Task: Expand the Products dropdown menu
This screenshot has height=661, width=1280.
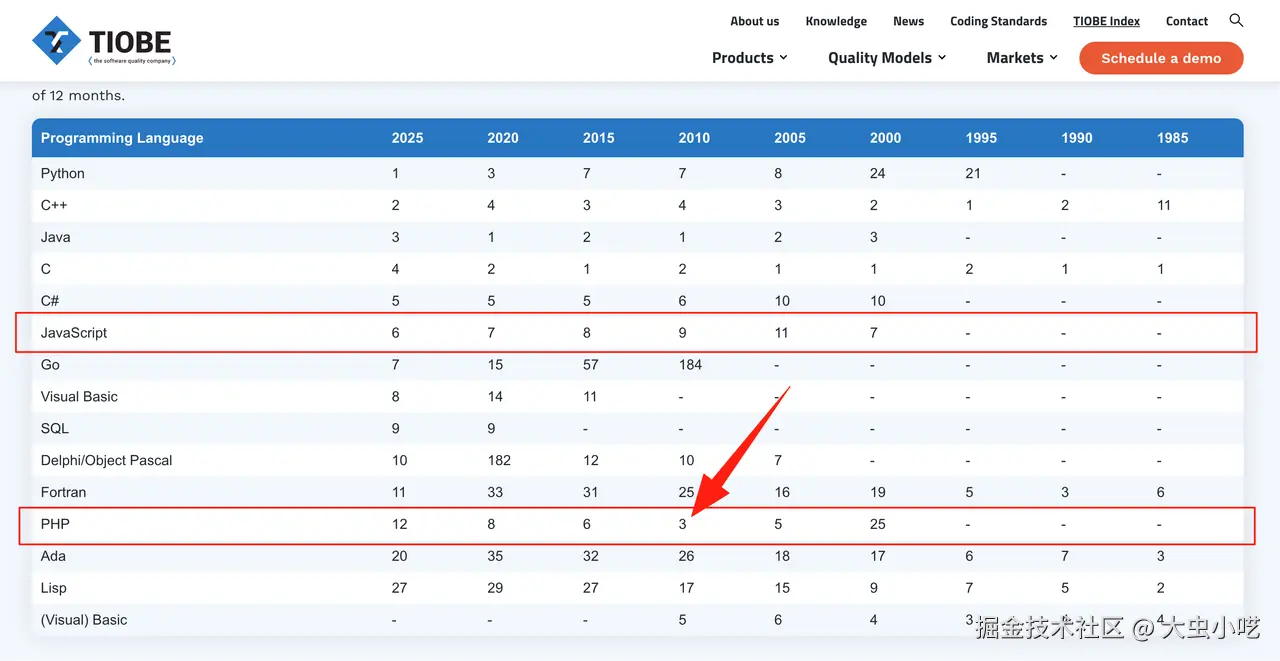Action: click(x=750, y=58)
